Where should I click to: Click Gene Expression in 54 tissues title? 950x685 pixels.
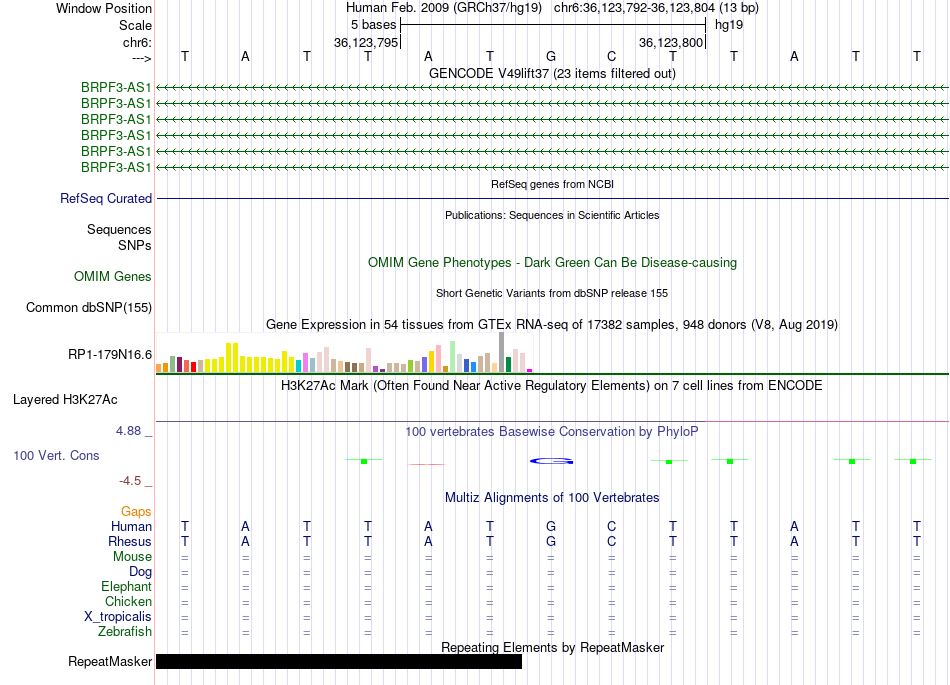(x=552, y=325)
